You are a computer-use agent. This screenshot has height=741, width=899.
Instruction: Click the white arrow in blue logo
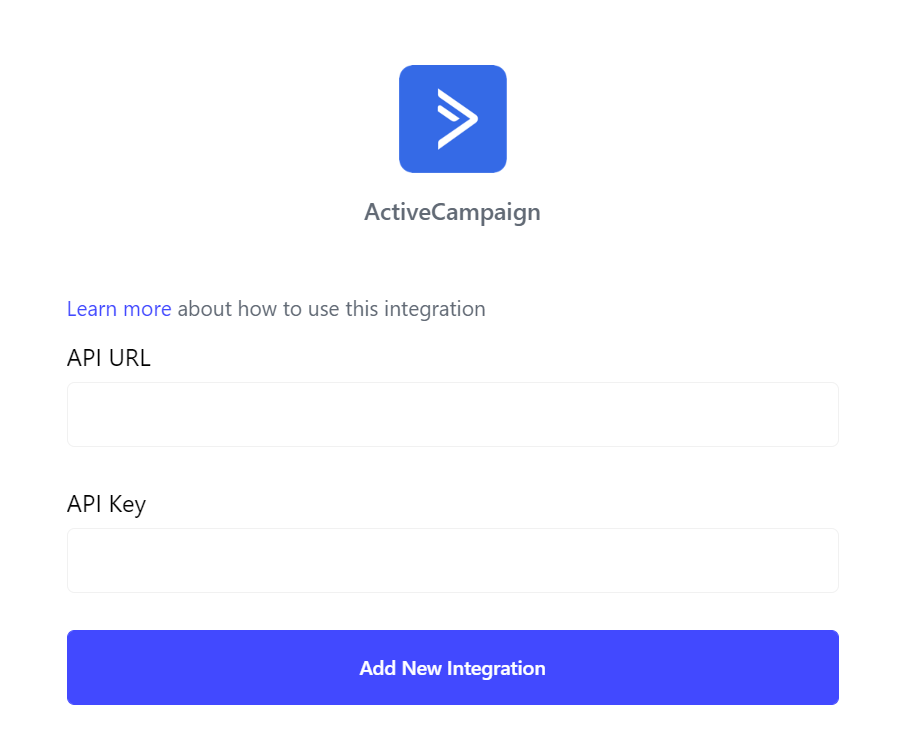pyautogui.click(x=457, y=119)
